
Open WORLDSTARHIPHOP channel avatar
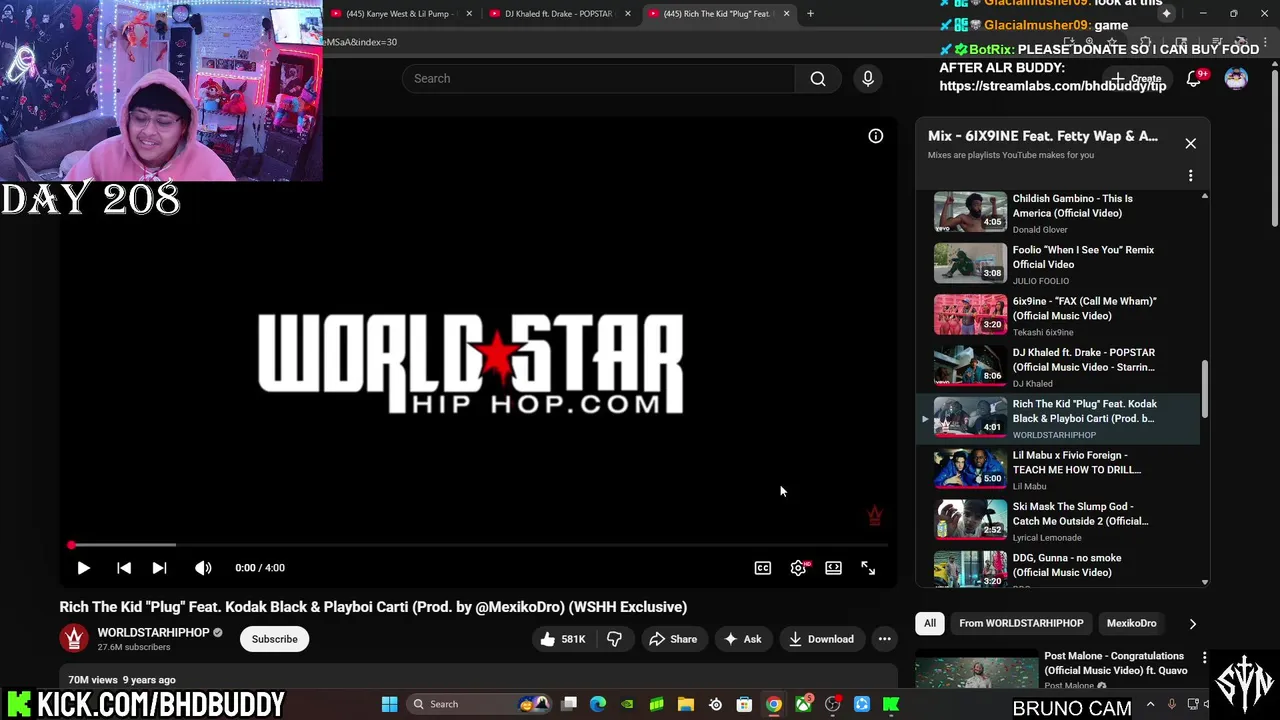click(x=74, y=639)
